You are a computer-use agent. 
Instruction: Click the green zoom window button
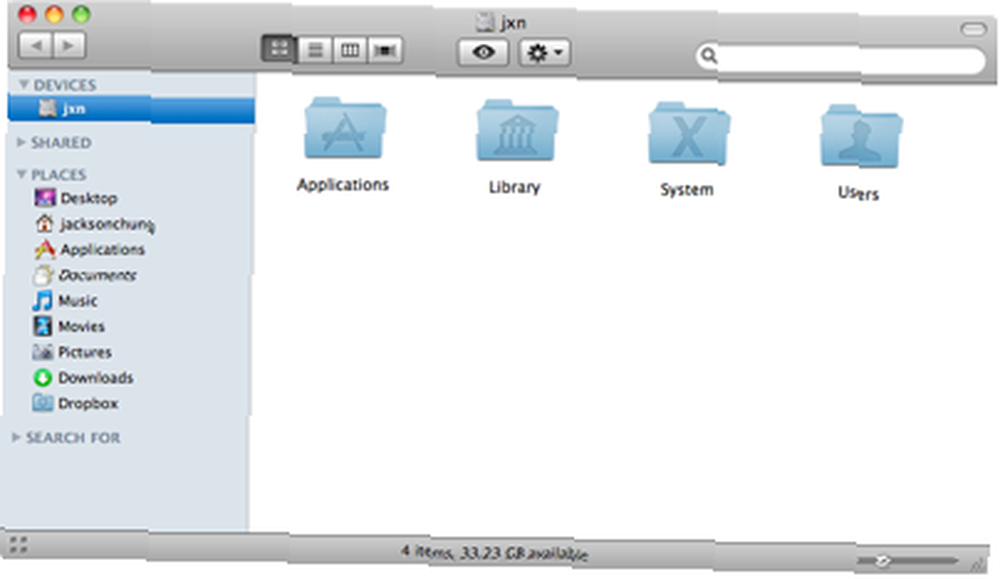(x=81, y=14)
